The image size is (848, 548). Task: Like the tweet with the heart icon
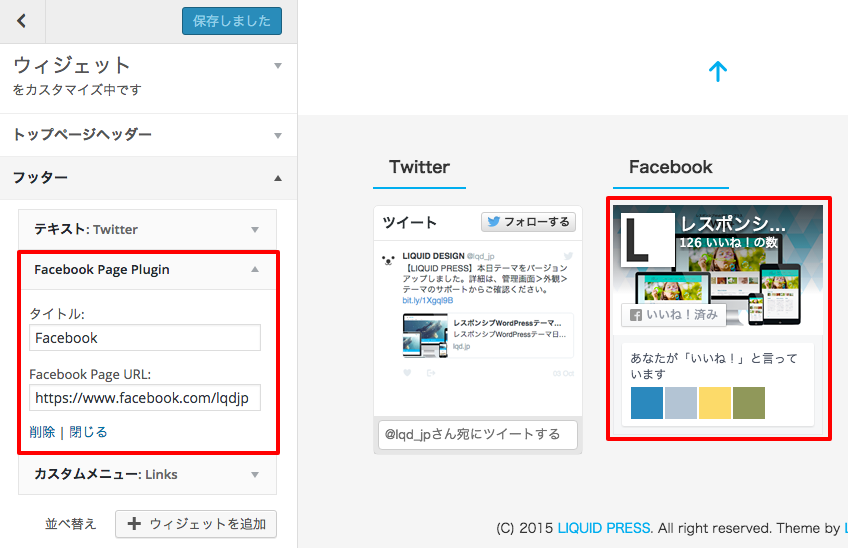pyautogui.click(x=407, y=373)
